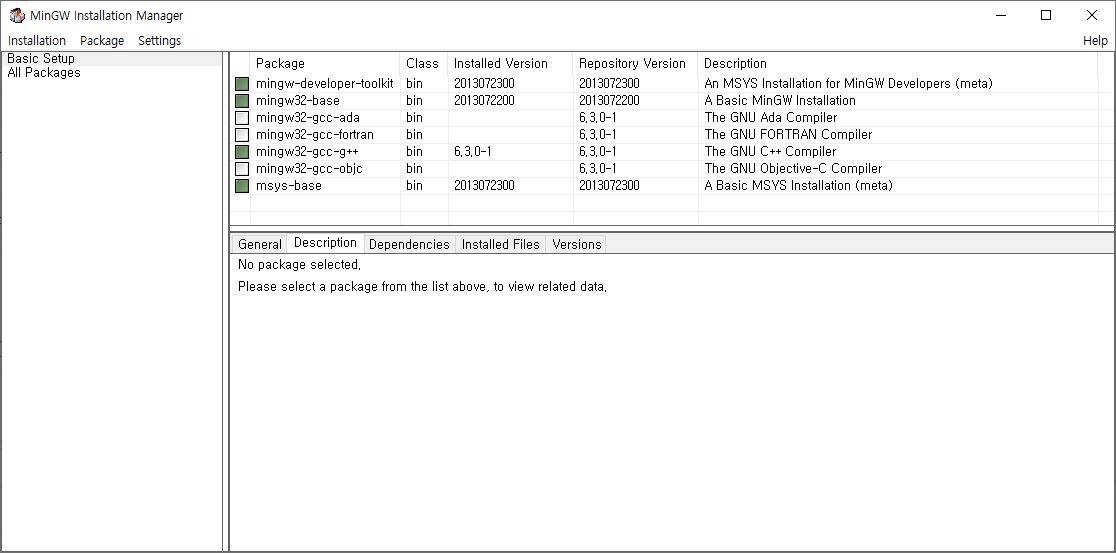Click the Repository Version column header

coord(636,63)
